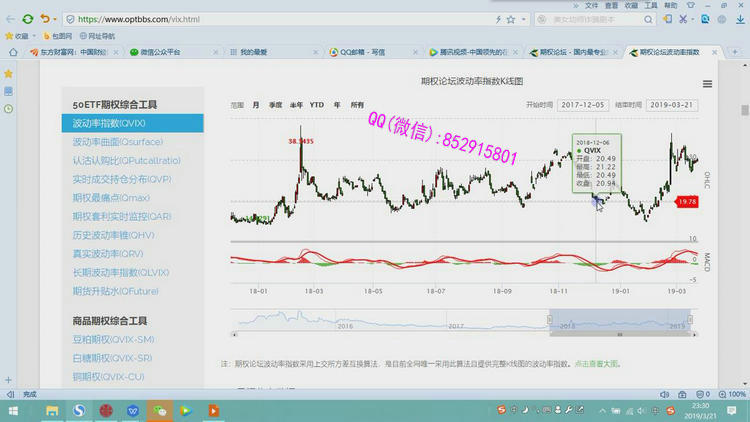Select the 半年 range option
Screen dimensions: 750x422
(x=296, y=104)
